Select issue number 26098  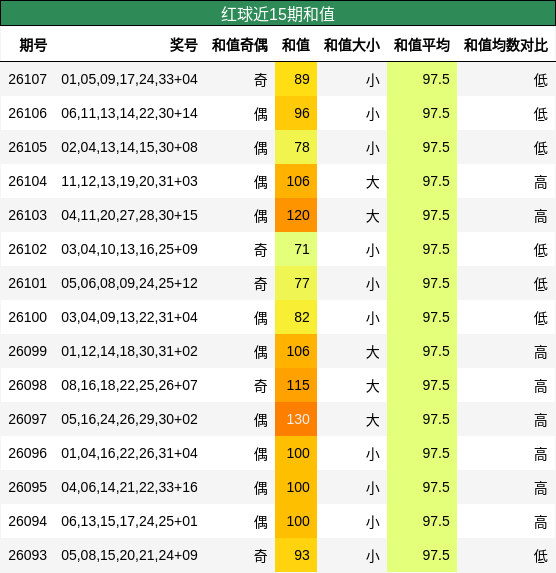click(27, 385)
